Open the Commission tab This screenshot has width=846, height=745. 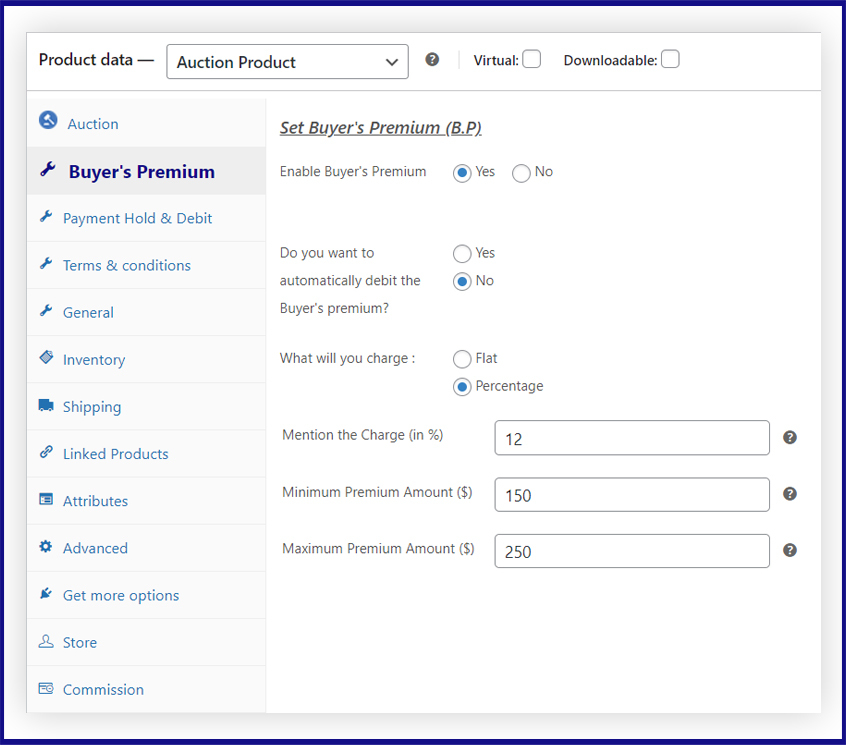tap(146, 689)
